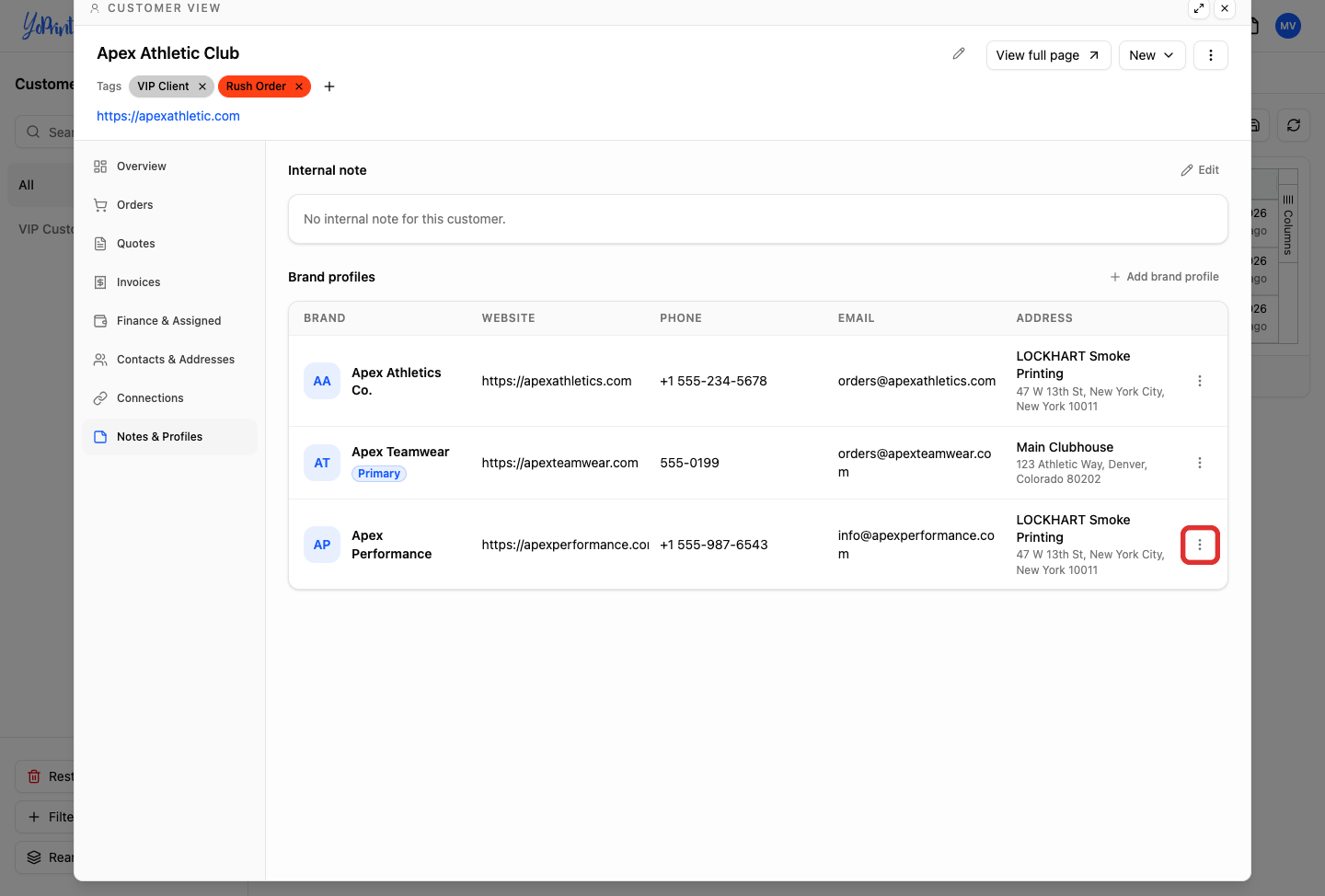Select Notes & Profiles section
Viewport: 1325px width, 896px height.
click(170, 437)
